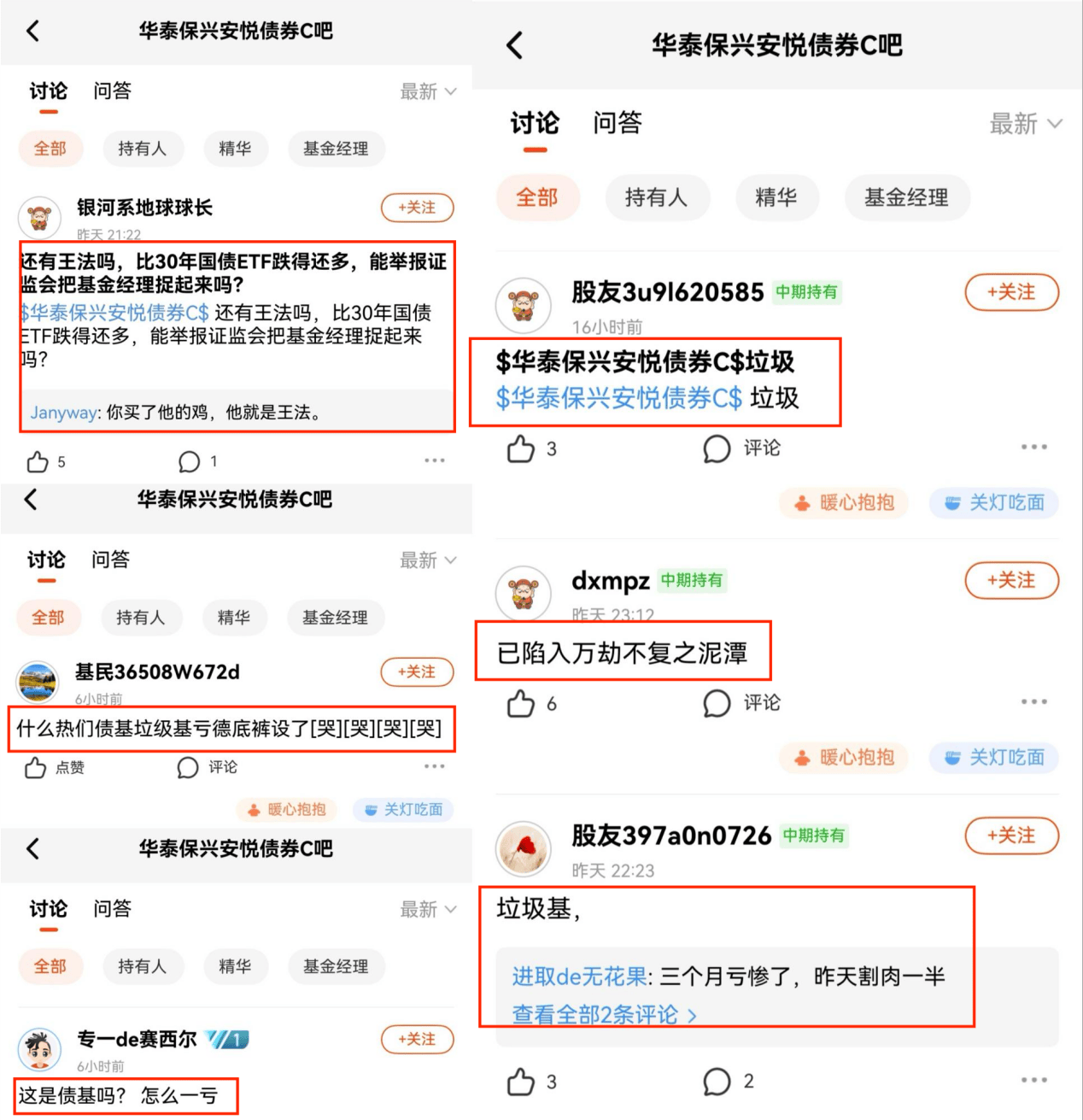The height and width of the screenshot is (1120, 1083).
Task: Tap 关灯吃面 under 股友3u9l620585's post
Action: pos(993,502)
